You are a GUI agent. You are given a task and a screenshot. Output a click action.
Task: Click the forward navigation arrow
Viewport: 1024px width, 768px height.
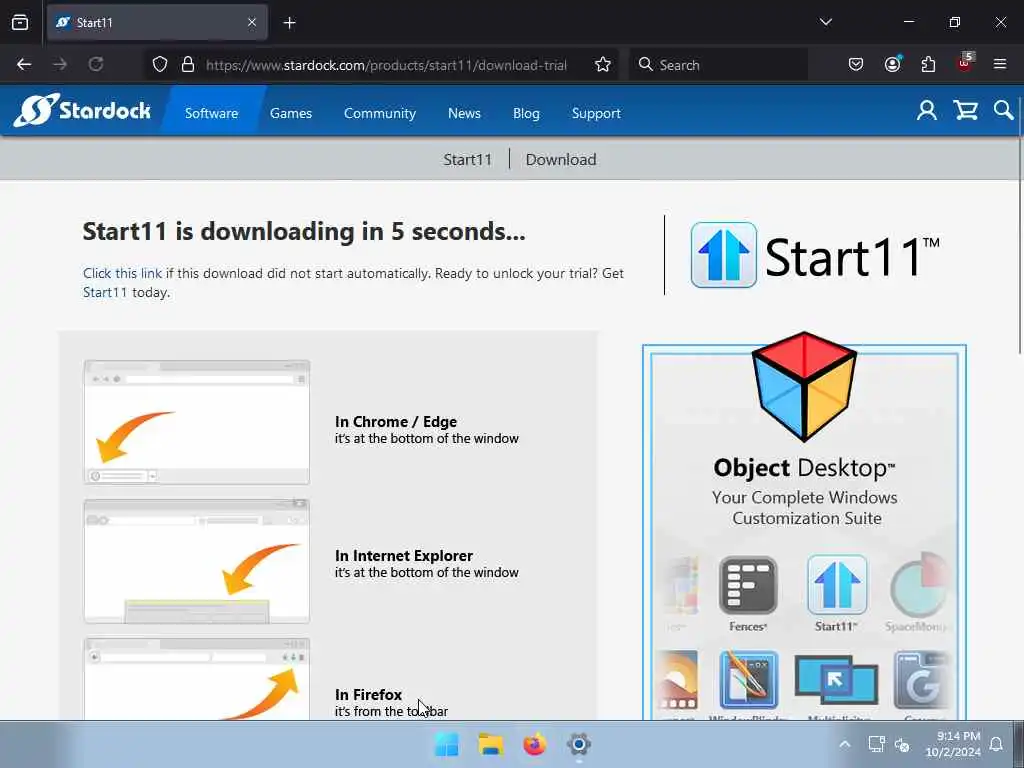pos(60,65)
